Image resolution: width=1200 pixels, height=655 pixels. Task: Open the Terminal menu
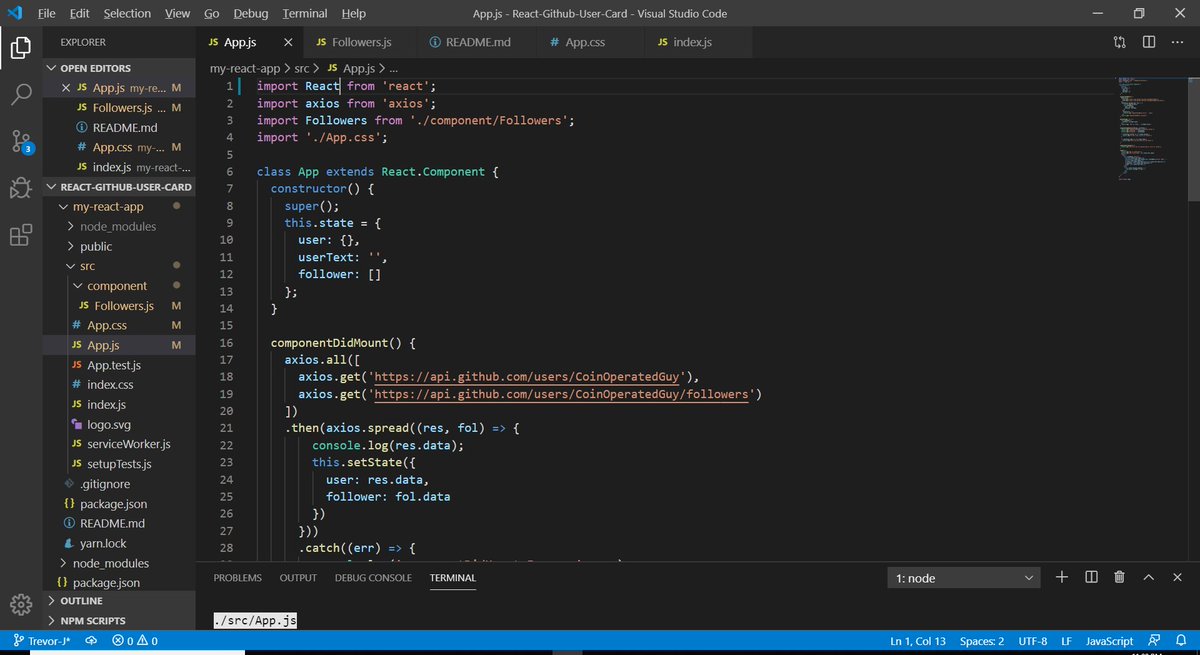click(x=305, y=13)
